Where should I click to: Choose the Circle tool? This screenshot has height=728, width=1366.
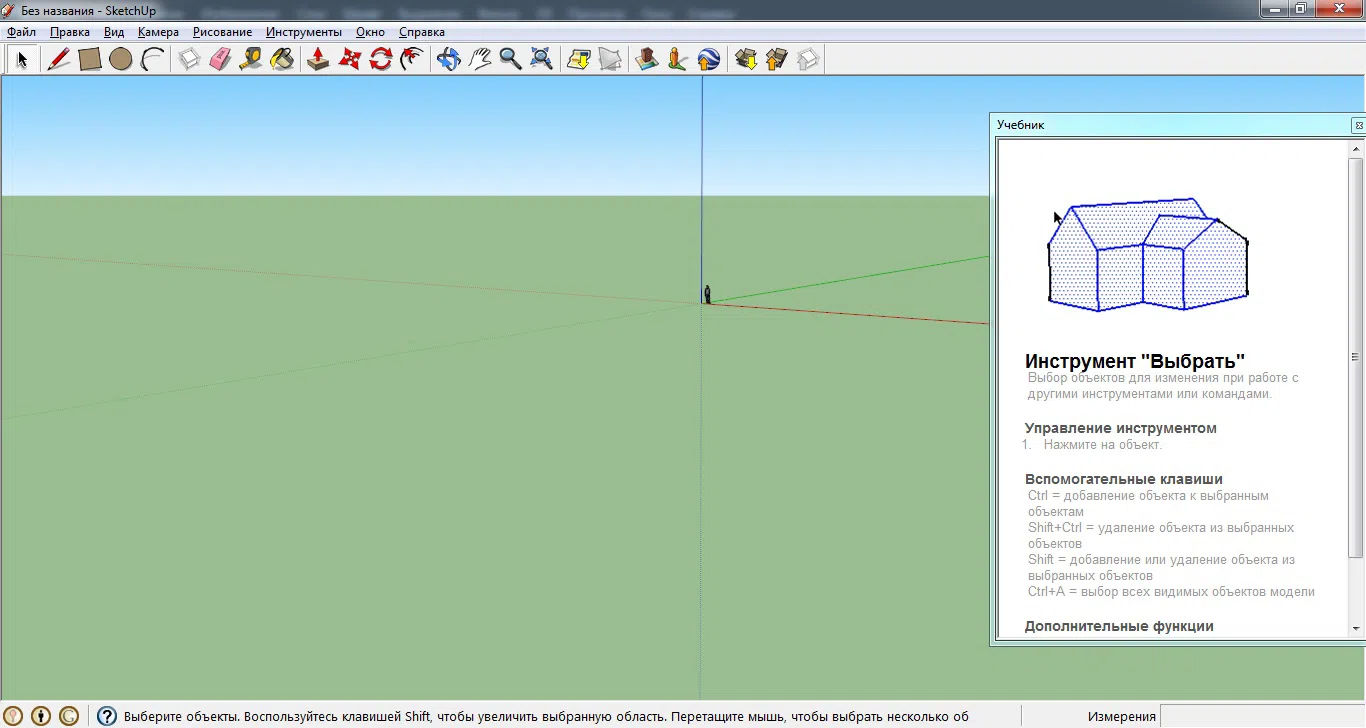coord(121,59)
